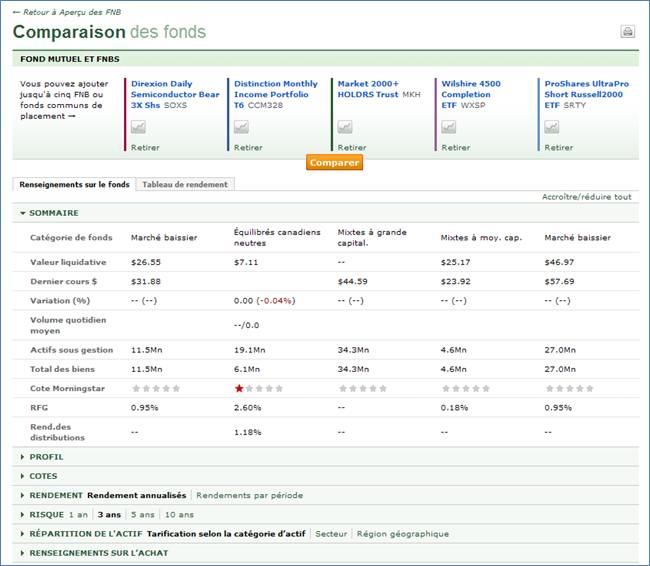650x566 pixels.
Task: Click the Mixtes à moy. cap. category cell
Action: [x=481, y=238]
